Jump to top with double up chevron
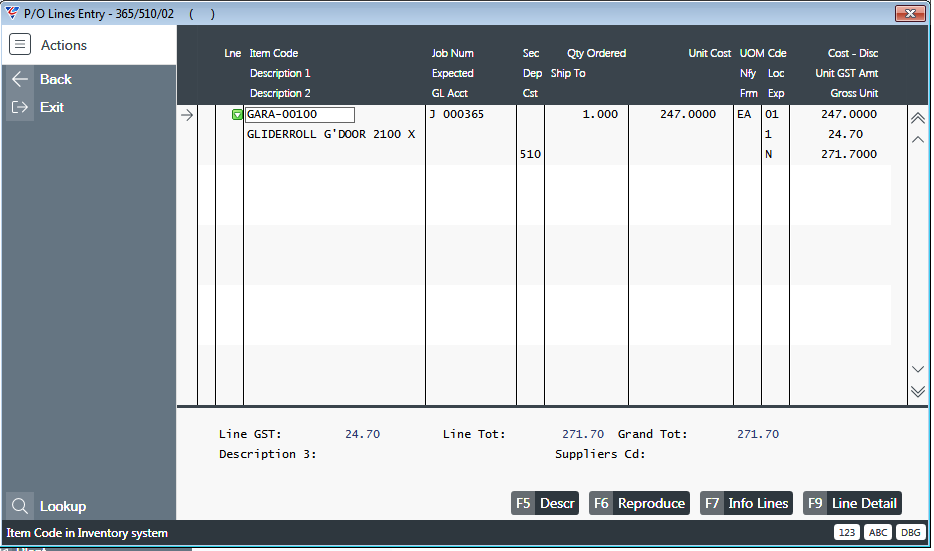This screenshot has width=934, height=551. tap(918, 118)
